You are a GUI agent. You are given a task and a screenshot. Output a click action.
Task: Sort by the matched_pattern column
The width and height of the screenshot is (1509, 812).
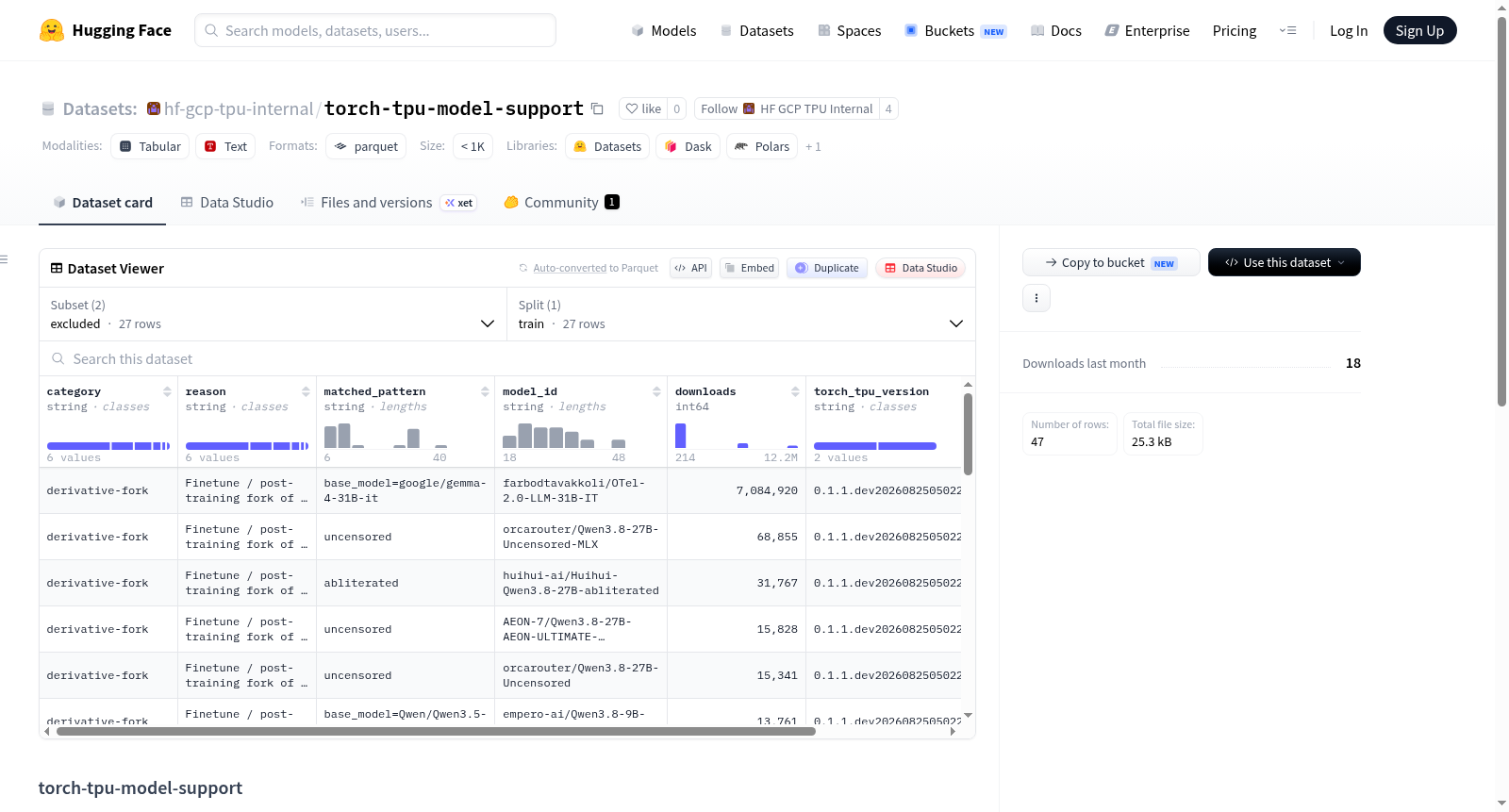click(x=485, y=391)
